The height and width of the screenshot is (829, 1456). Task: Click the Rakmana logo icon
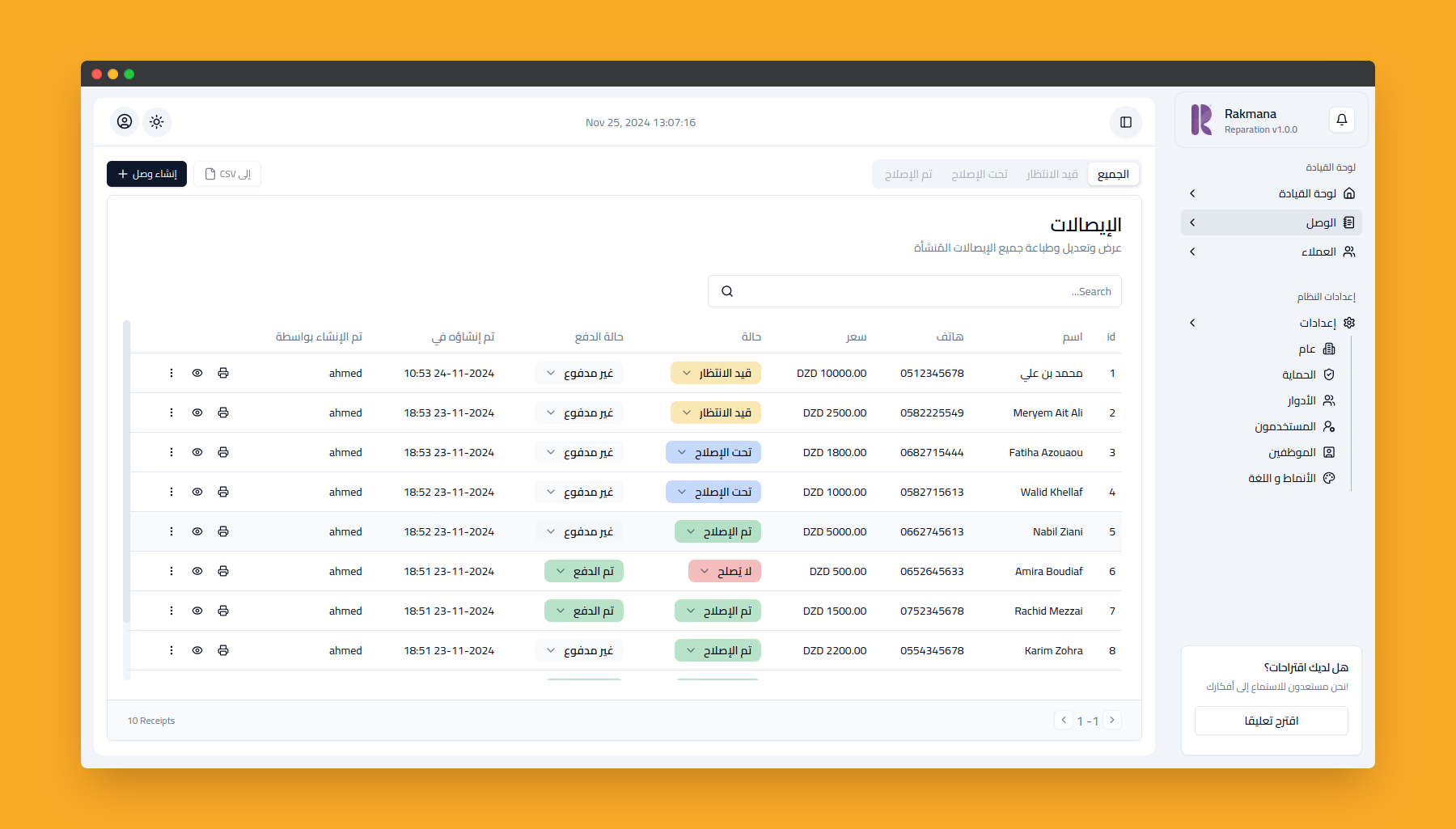[1201, 120]
